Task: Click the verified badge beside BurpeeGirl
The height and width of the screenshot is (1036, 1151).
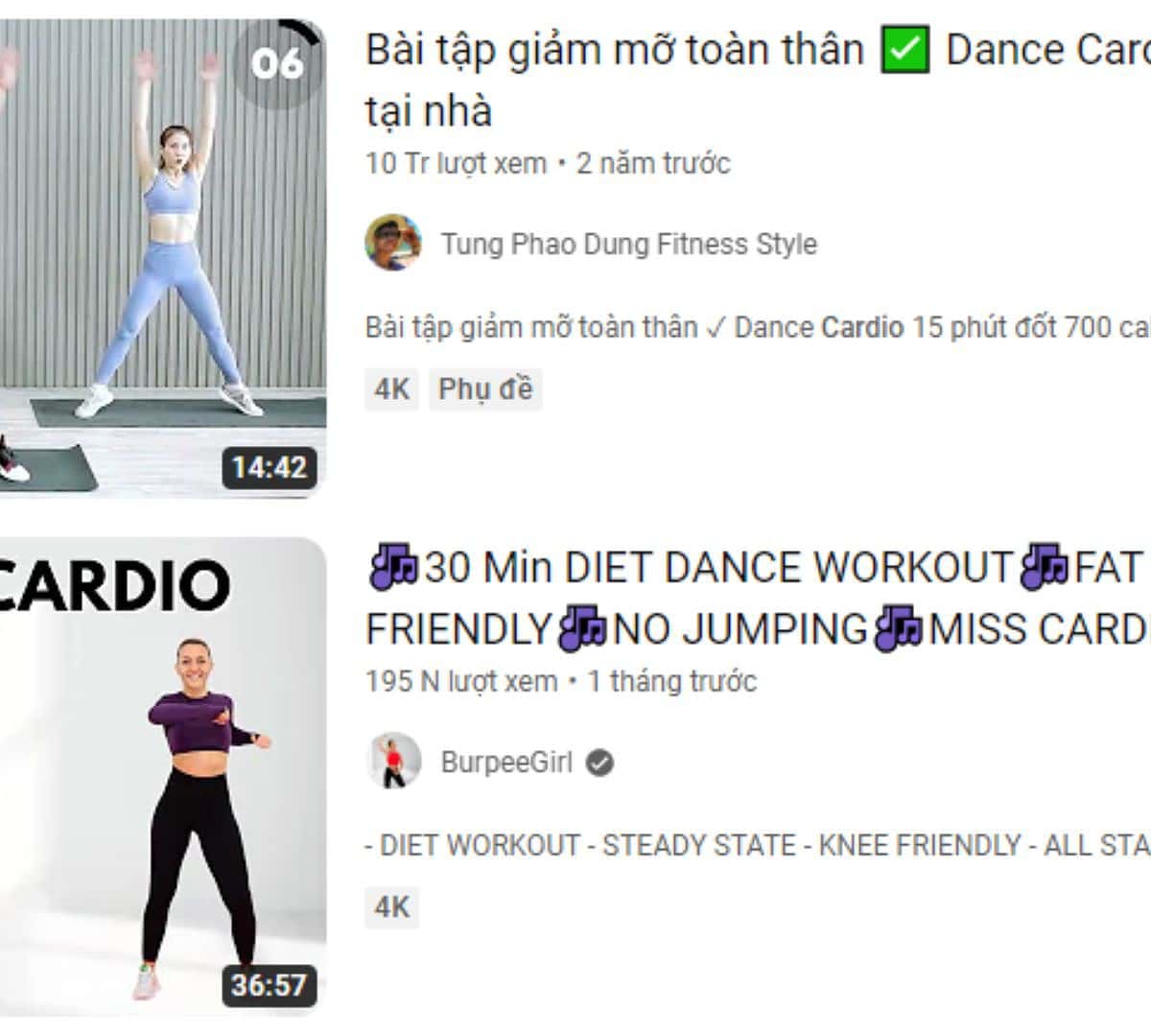Action: pos(600,763)
